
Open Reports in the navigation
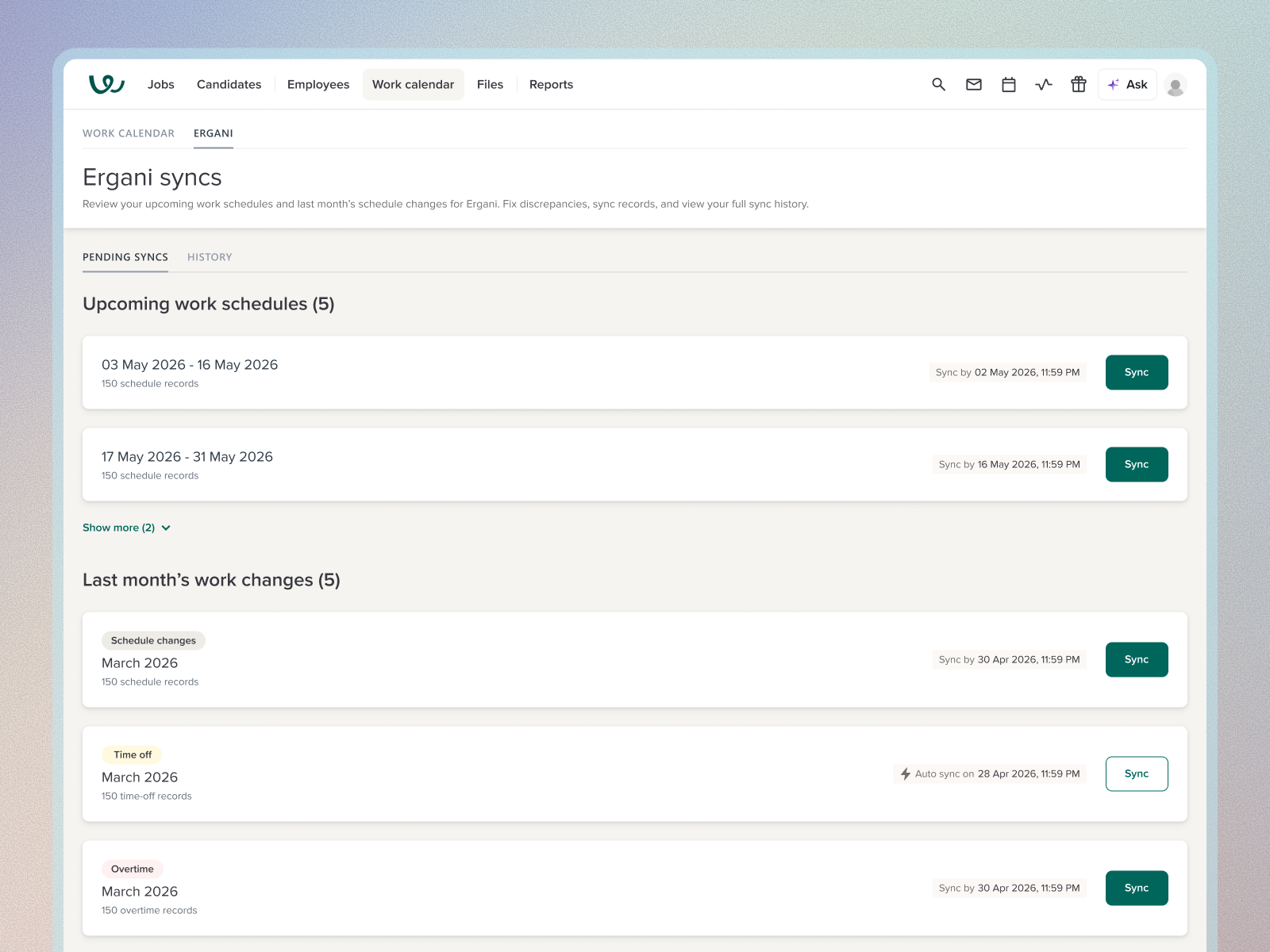coord(551,84)
